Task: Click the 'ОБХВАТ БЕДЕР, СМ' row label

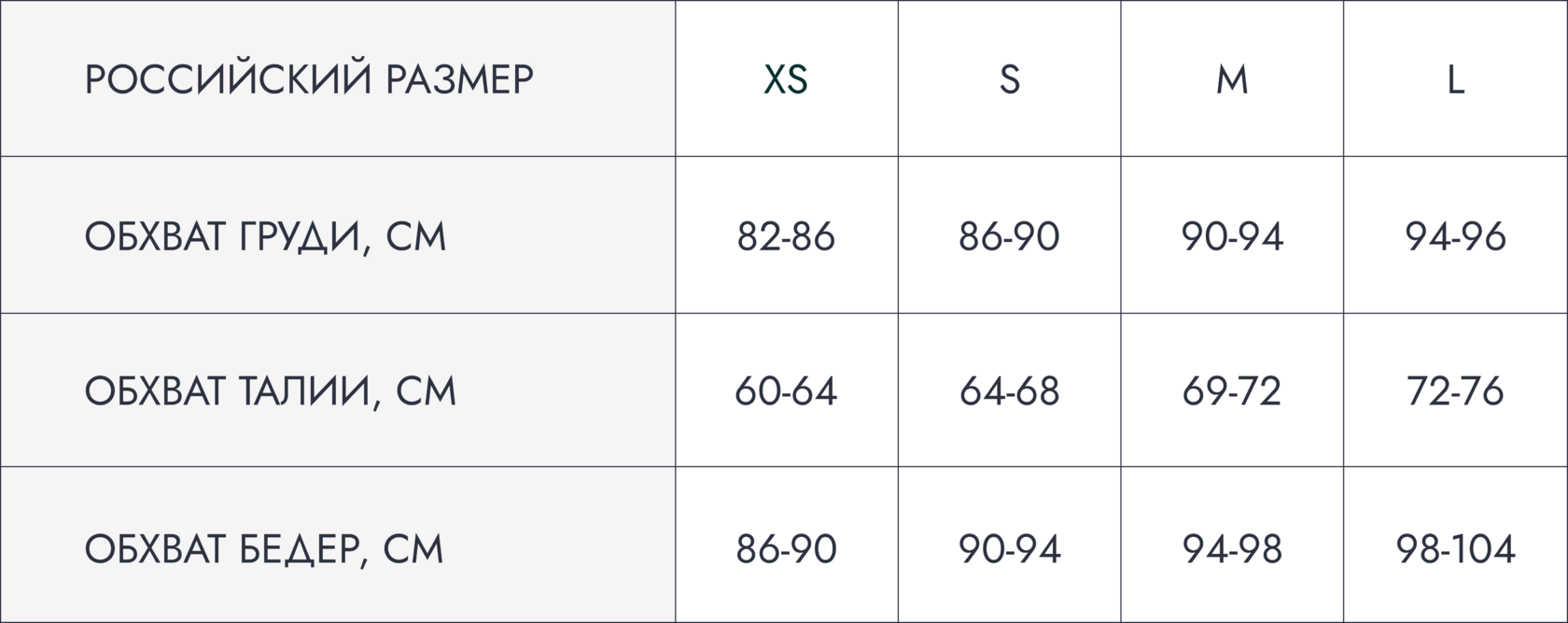Action: click(264, 549)
